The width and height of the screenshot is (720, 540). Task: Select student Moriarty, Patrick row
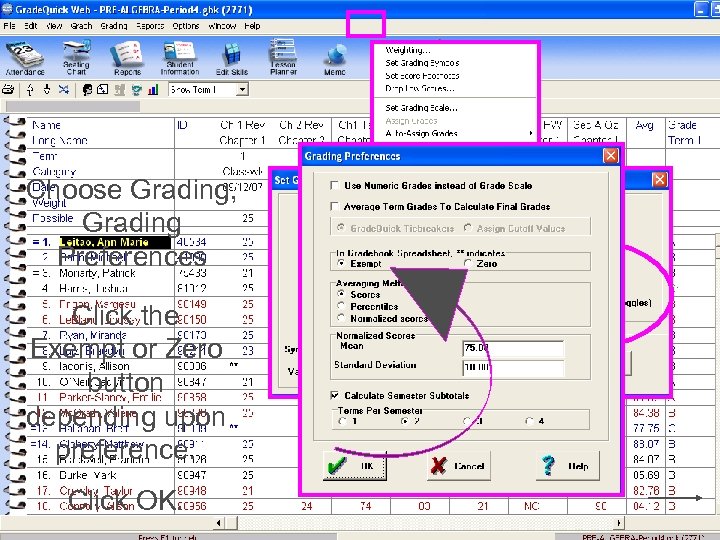coord(97,273)
